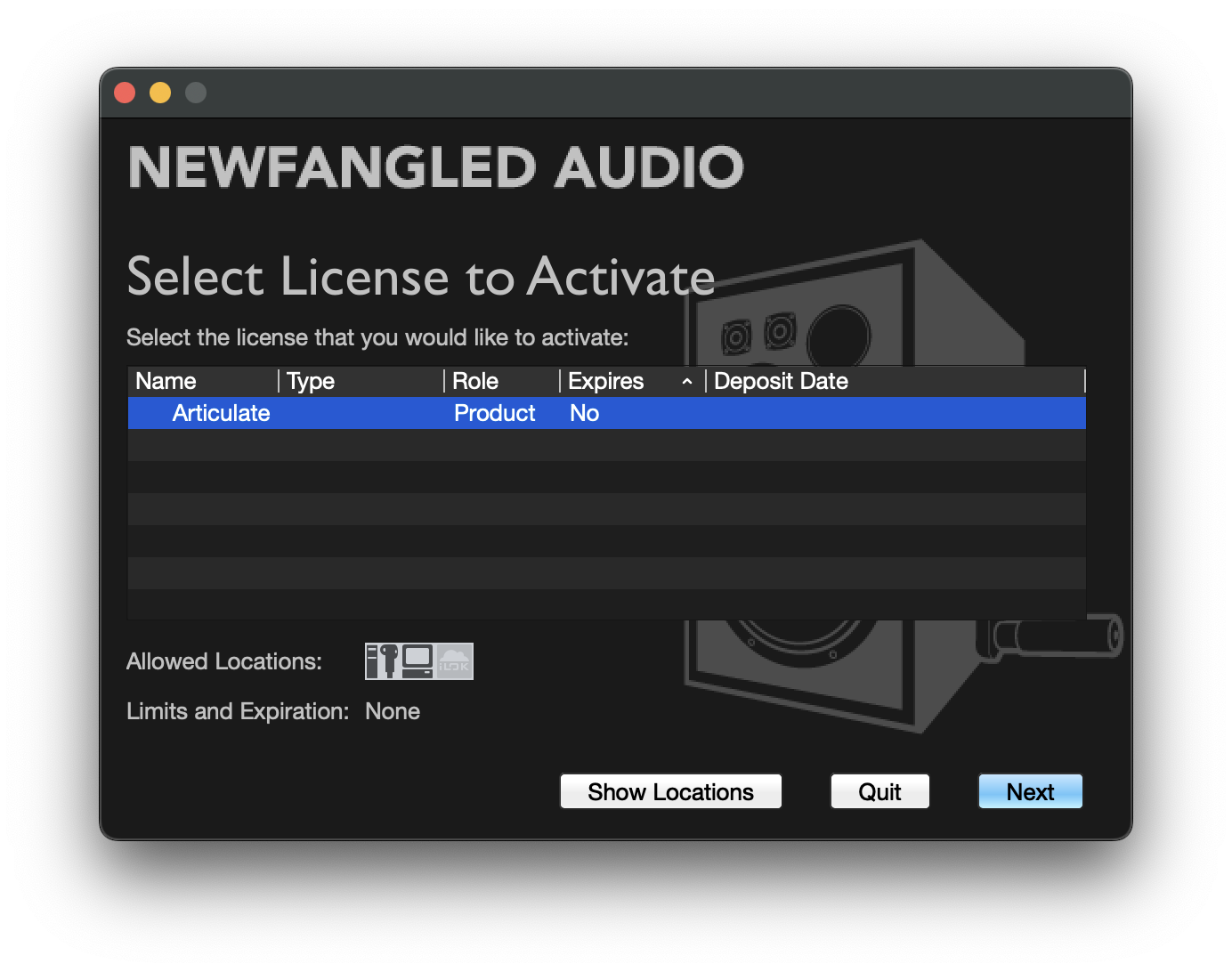Click the desktop computer location icon
Viewport: 1232px width, 972px height.
click(x=417, y=661)
